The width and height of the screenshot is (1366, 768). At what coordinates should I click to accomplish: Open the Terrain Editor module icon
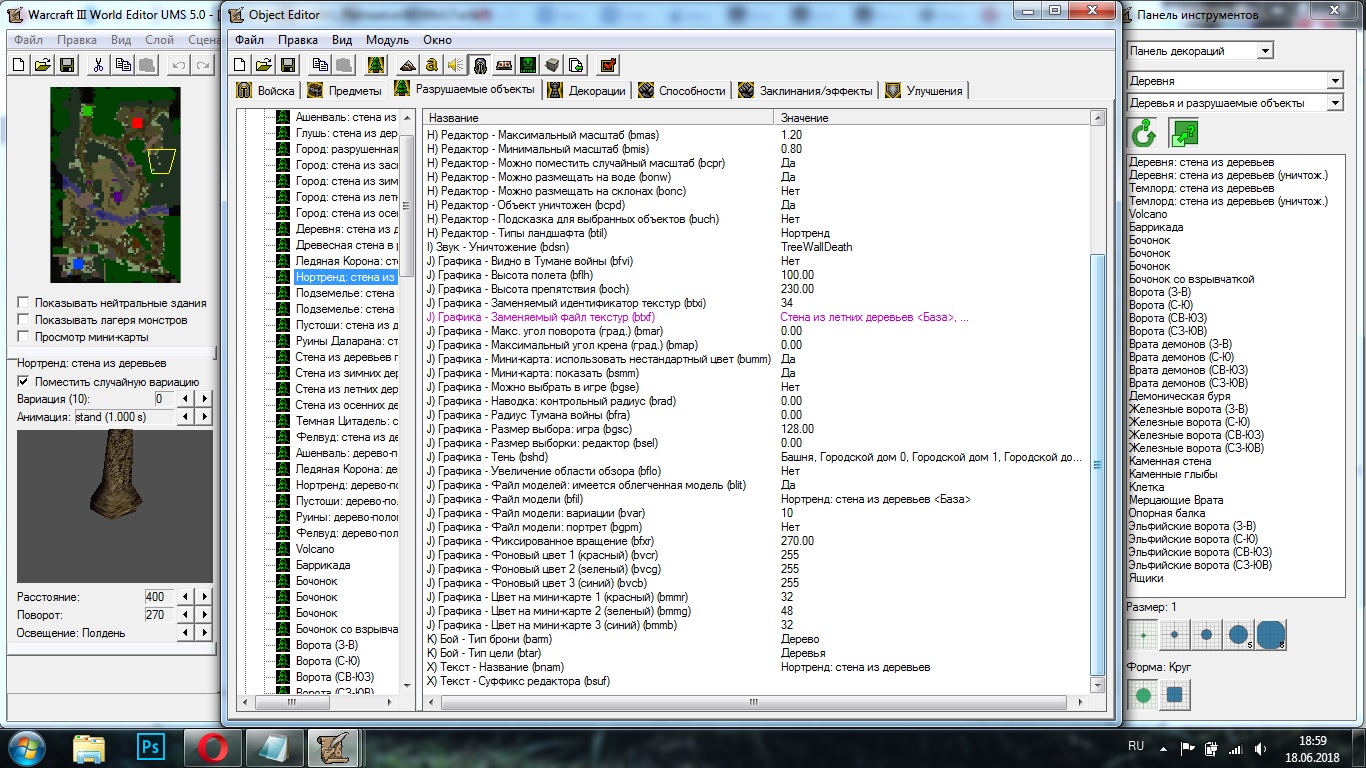click(x=409, y=65)
